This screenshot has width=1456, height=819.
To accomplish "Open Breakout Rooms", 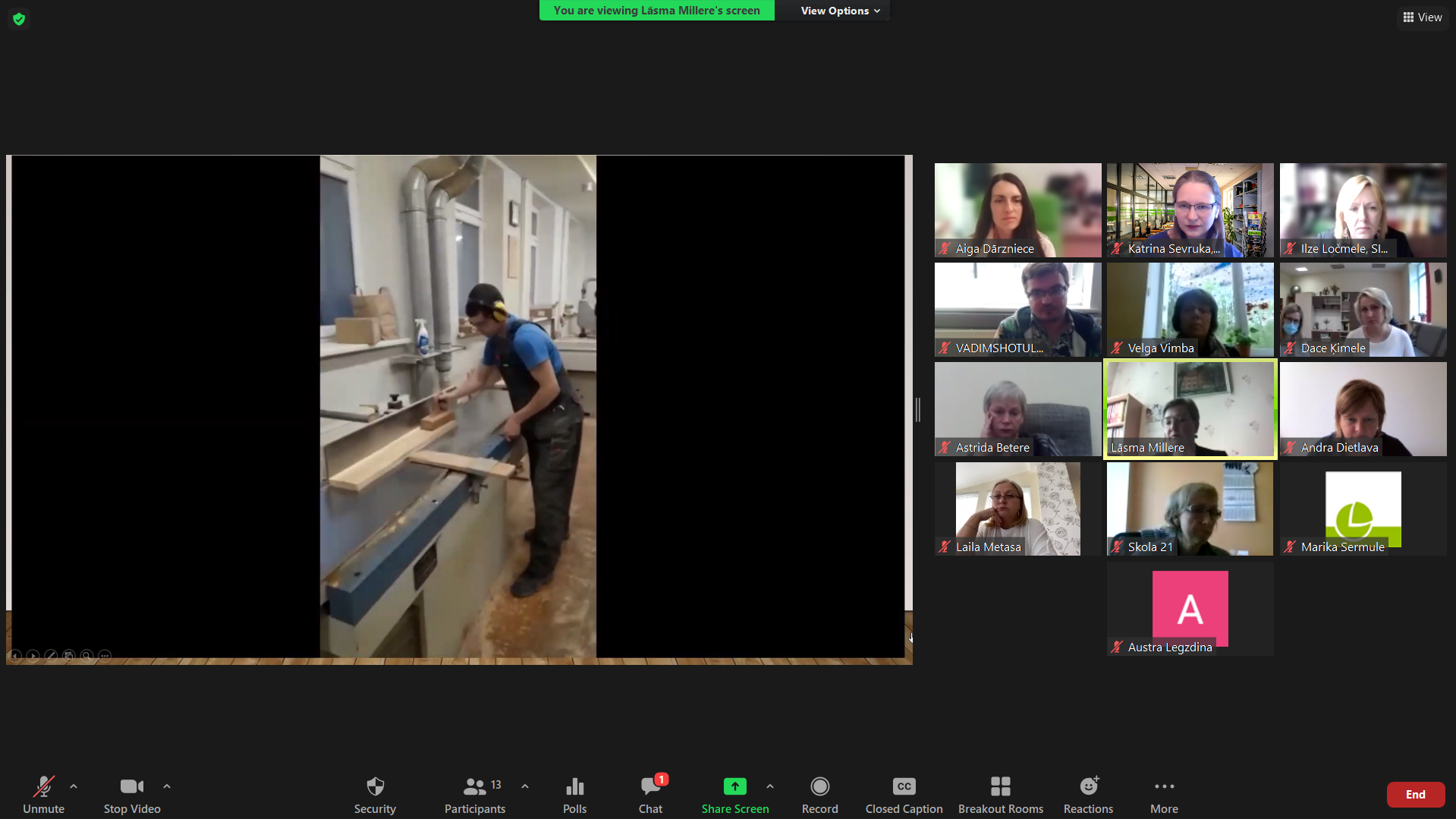I will point(1000,794).
